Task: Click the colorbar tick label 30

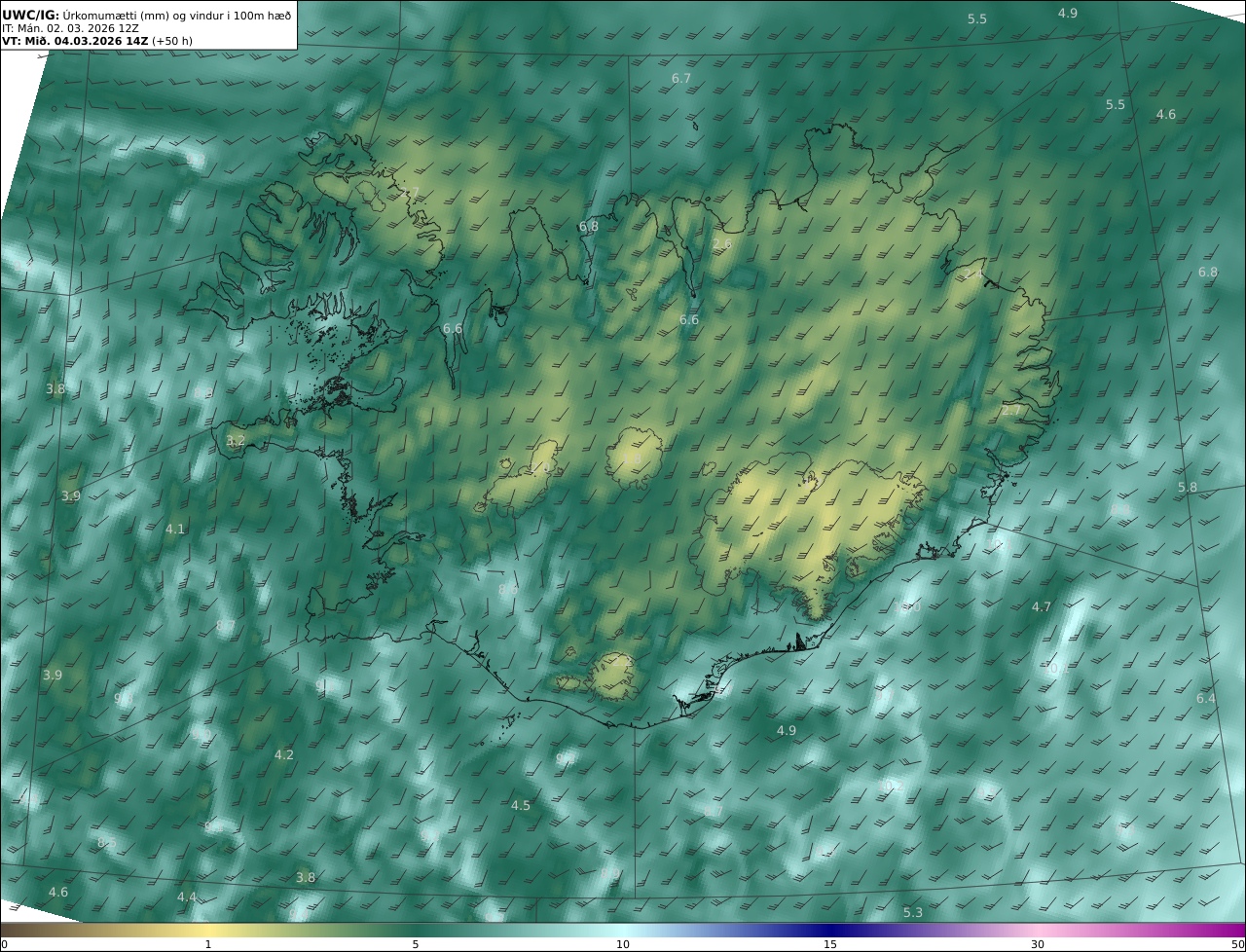Action: (x=1038, y=944)
